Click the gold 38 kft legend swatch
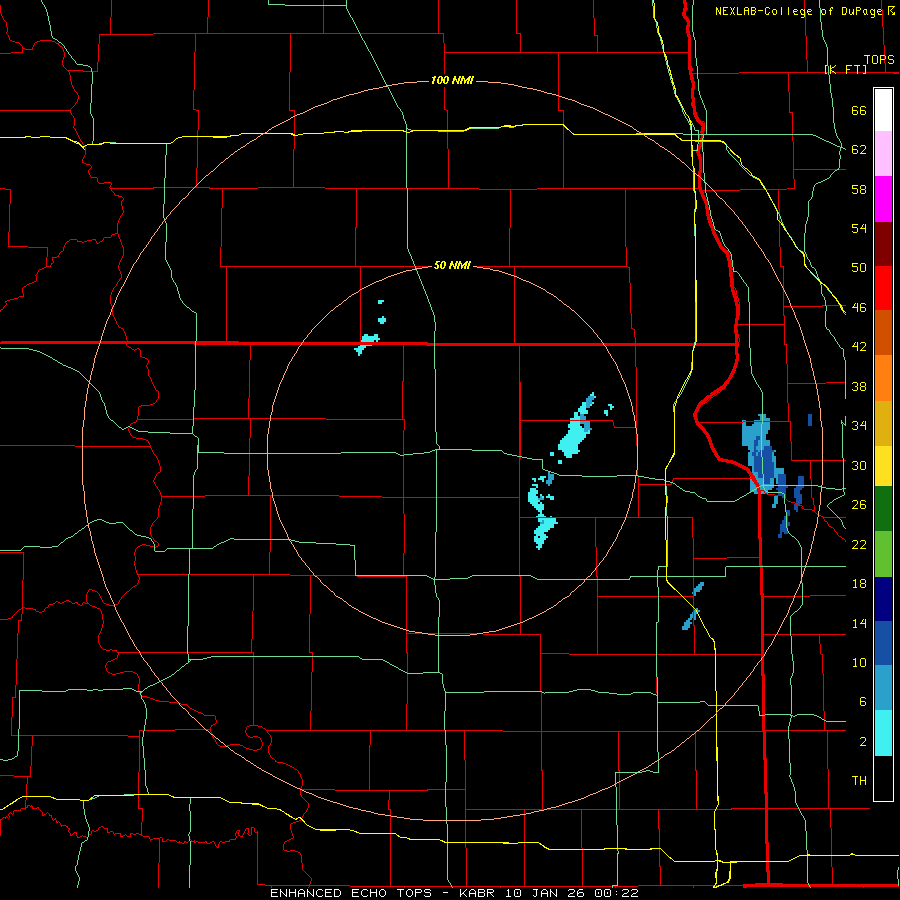Viewport: 900px width, 900px height. click(883, 423)
